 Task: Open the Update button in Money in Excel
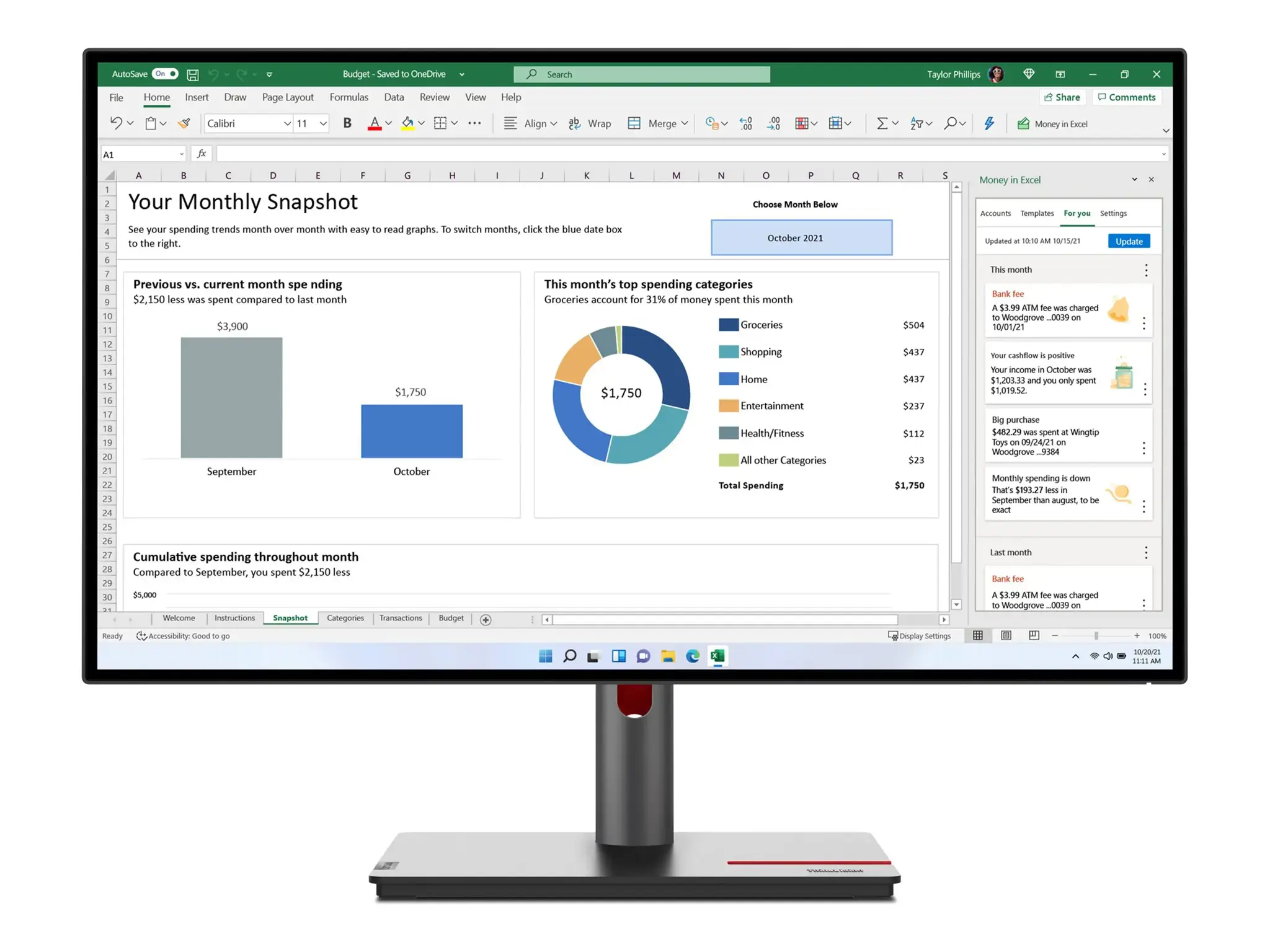1128,241
